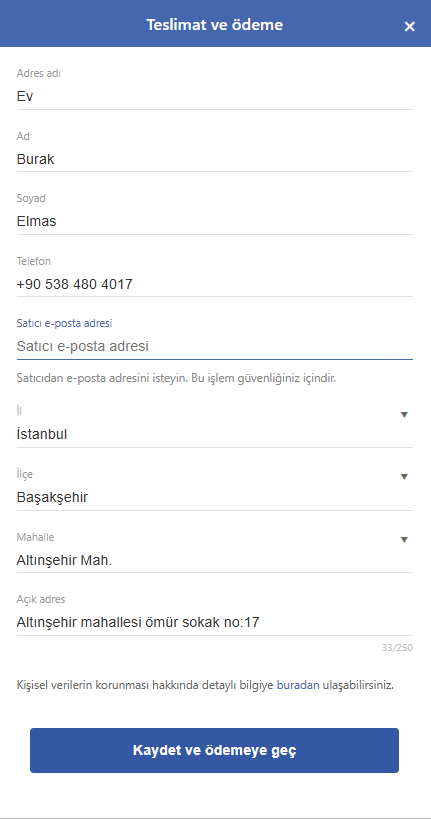Close the Teslimat ve ödeme dialog
This screenshot has height=819, width=431.
point(409,27)
